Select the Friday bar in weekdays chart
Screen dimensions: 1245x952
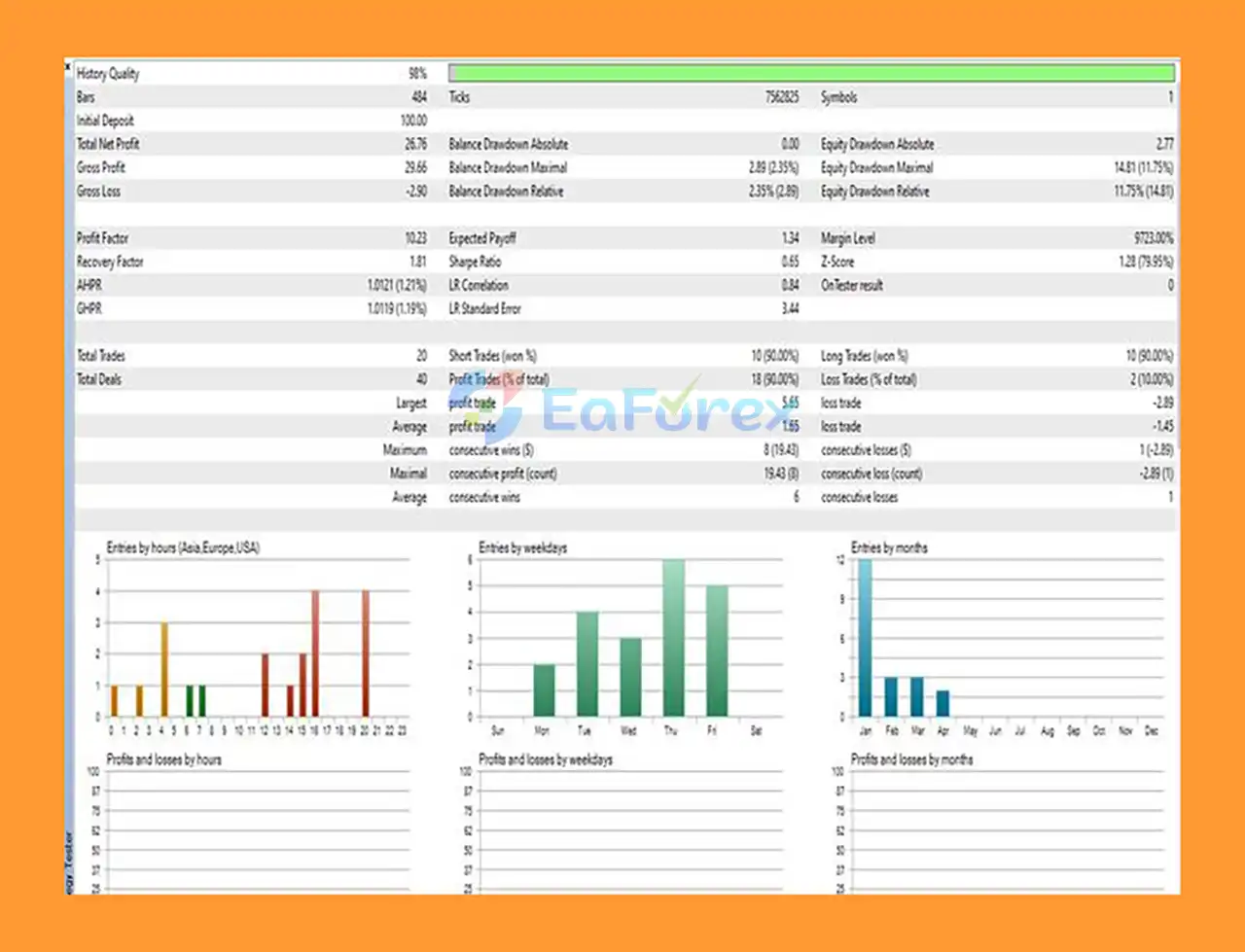click(717, 651)
